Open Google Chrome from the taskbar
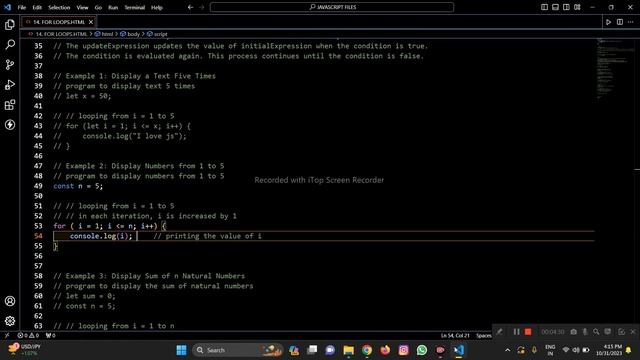This screenshot has height=360, width=640. tap(367, 350)
